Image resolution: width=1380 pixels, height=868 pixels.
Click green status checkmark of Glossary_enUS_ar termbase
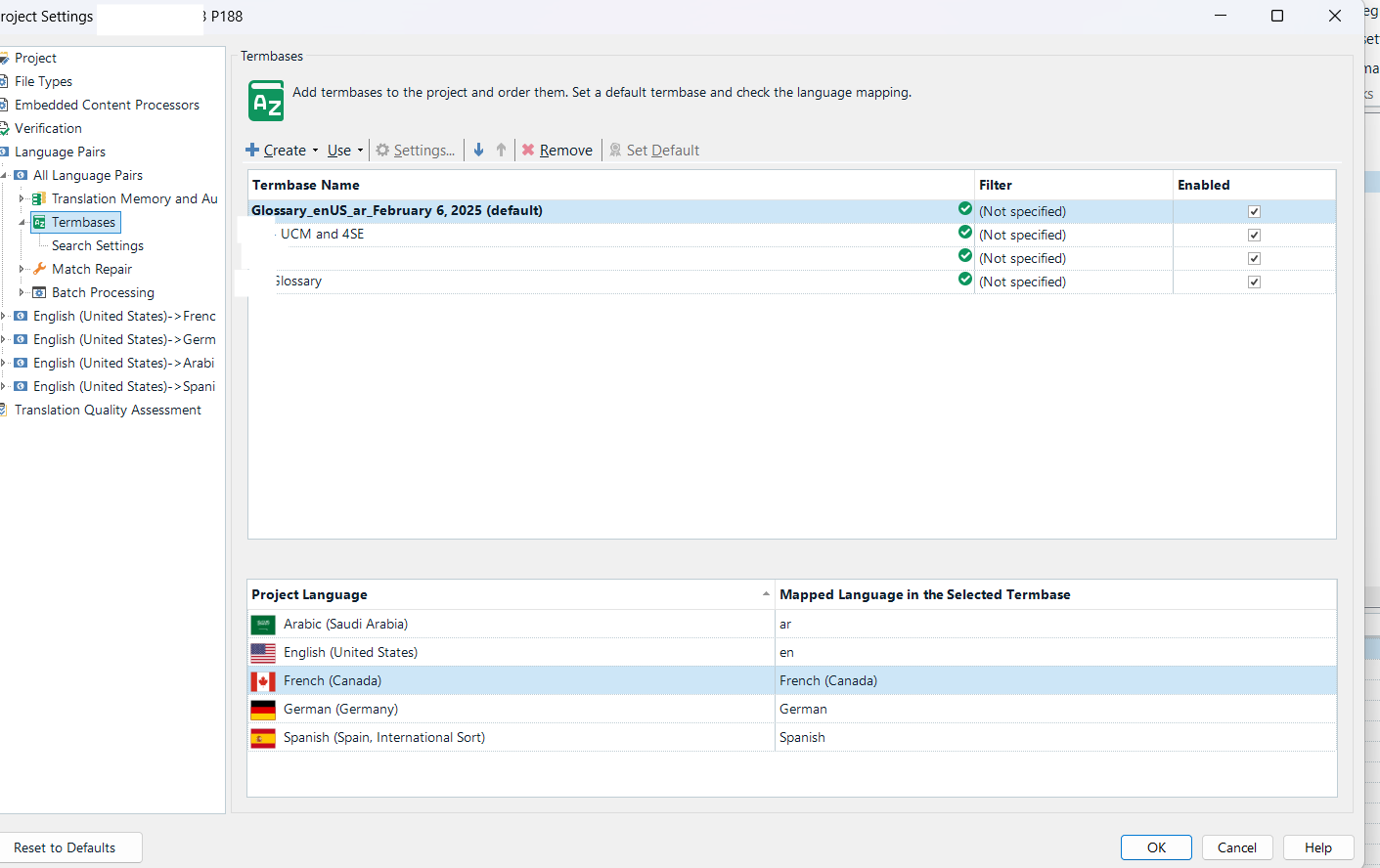(x=965, y=208)
